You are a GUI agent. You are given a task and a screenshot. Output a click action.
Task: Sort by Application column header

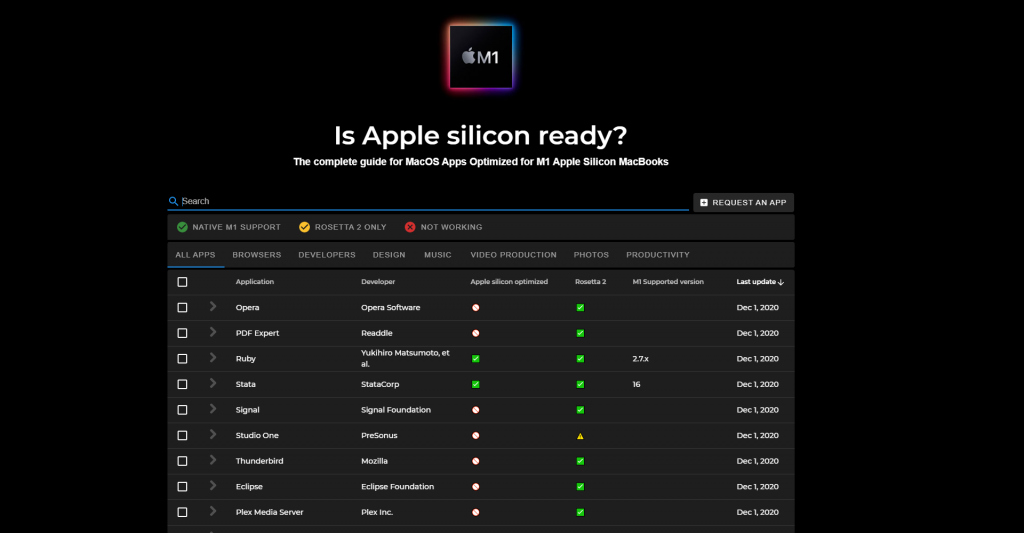[x=255, y=282]
